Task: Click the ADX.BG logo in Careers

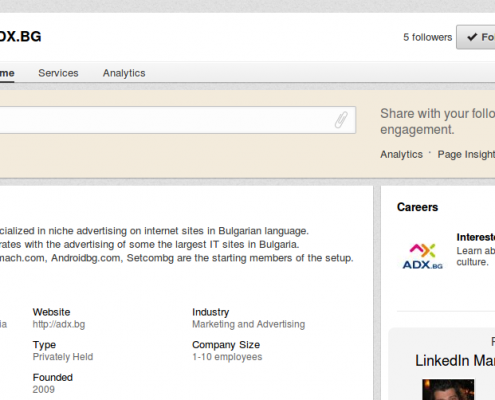Action: point(422,256)
